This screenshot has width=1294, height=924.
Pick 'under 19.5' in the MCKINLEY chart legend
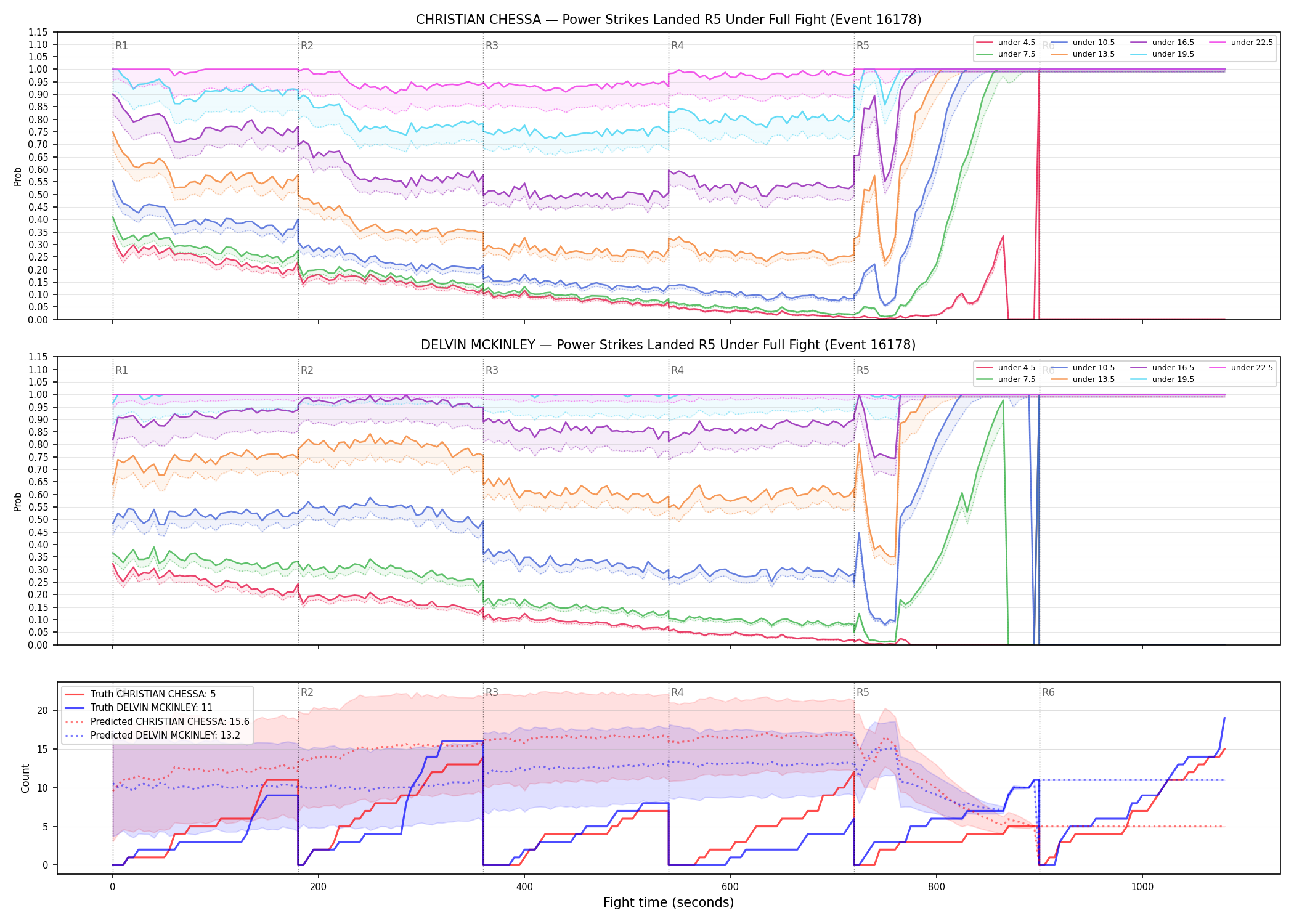click(x=1162, y=379)
